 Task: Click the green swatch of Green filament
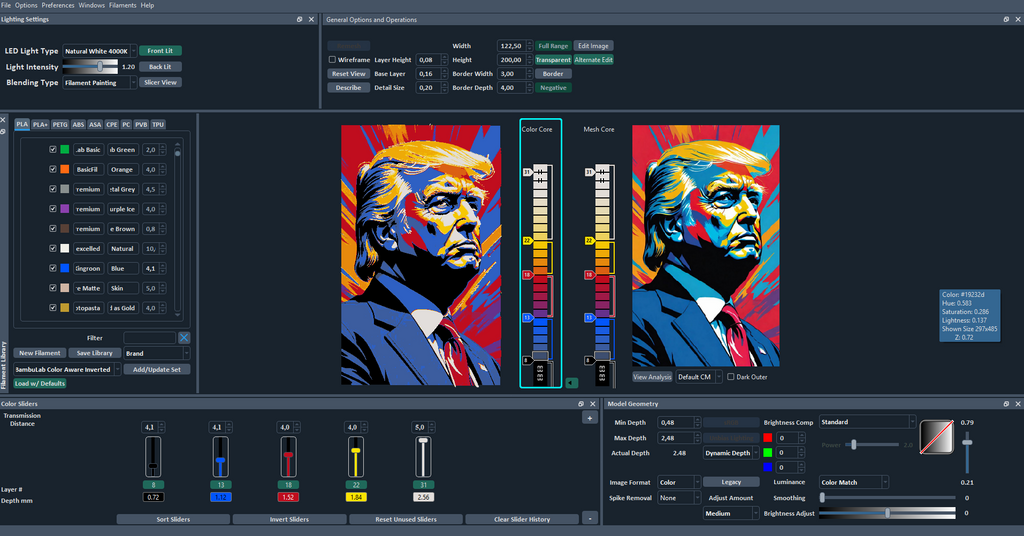(x=65, y=150)
